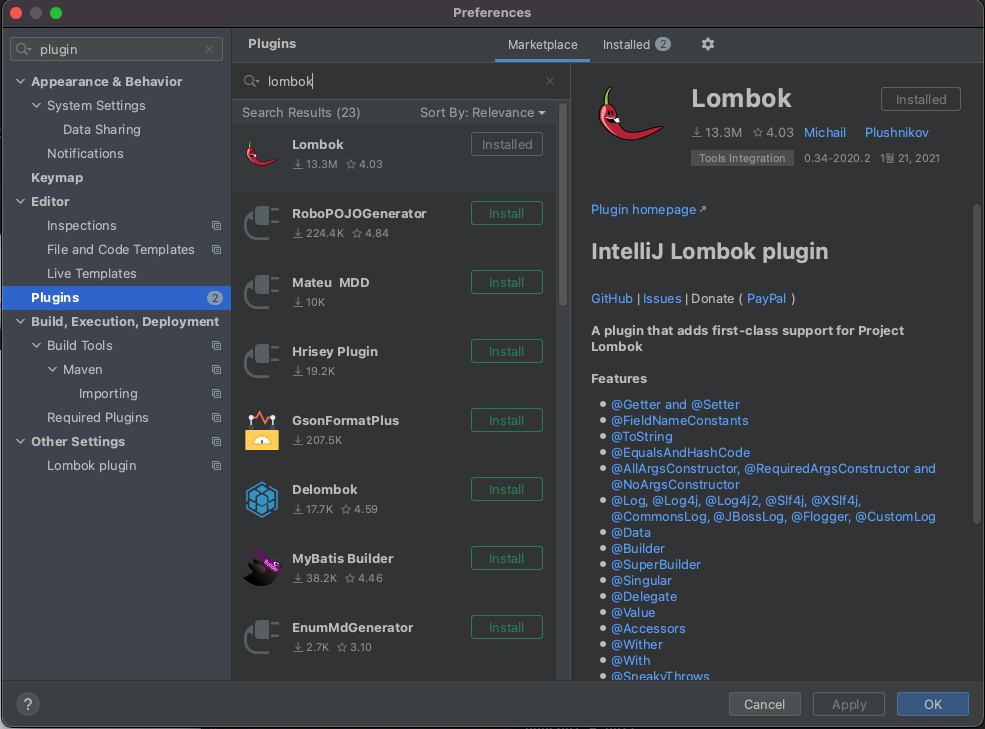The height and width of the screenshot is (729, 985).
Task: Switch to the Marketplace tab
Action: point(542,45)
